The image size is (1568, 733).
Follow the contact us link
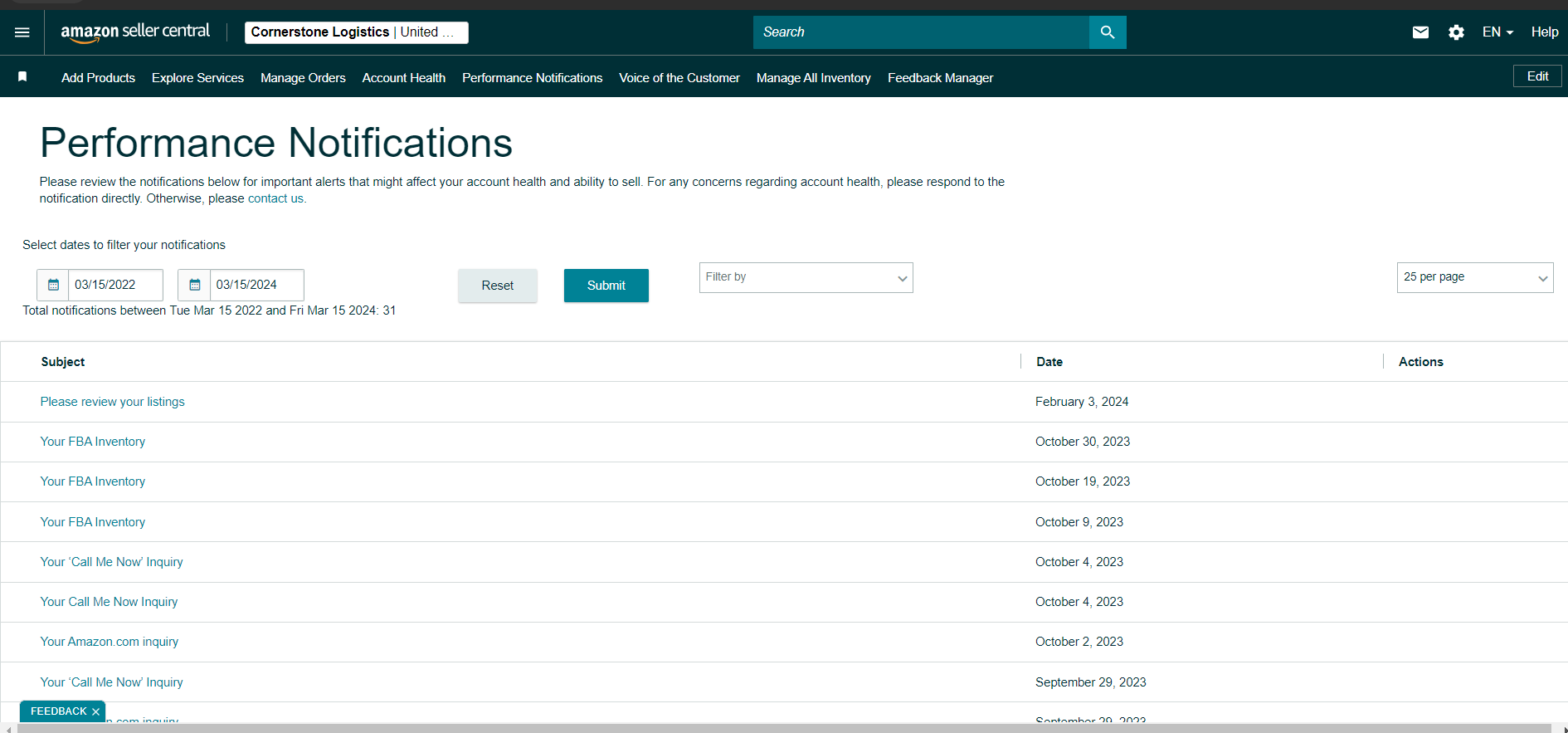click(275, 198)
